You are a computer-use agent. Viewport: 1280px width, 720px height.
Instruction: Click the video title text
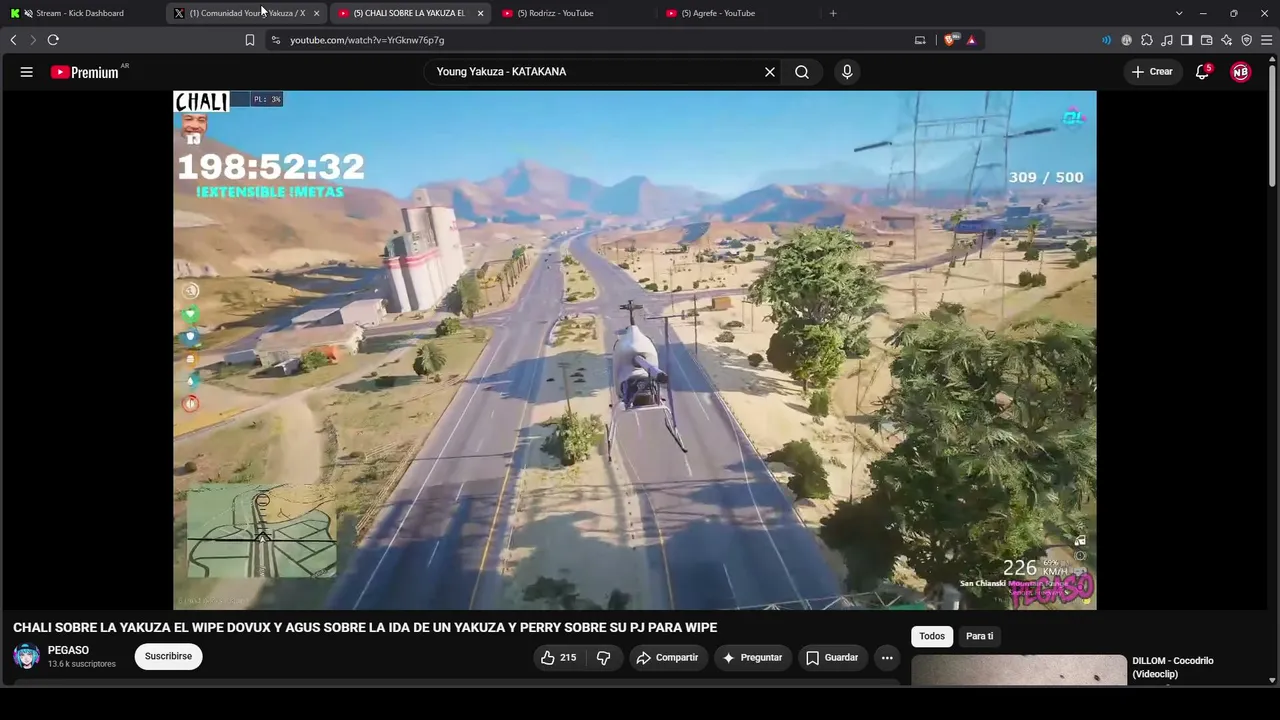coord(365,628)
